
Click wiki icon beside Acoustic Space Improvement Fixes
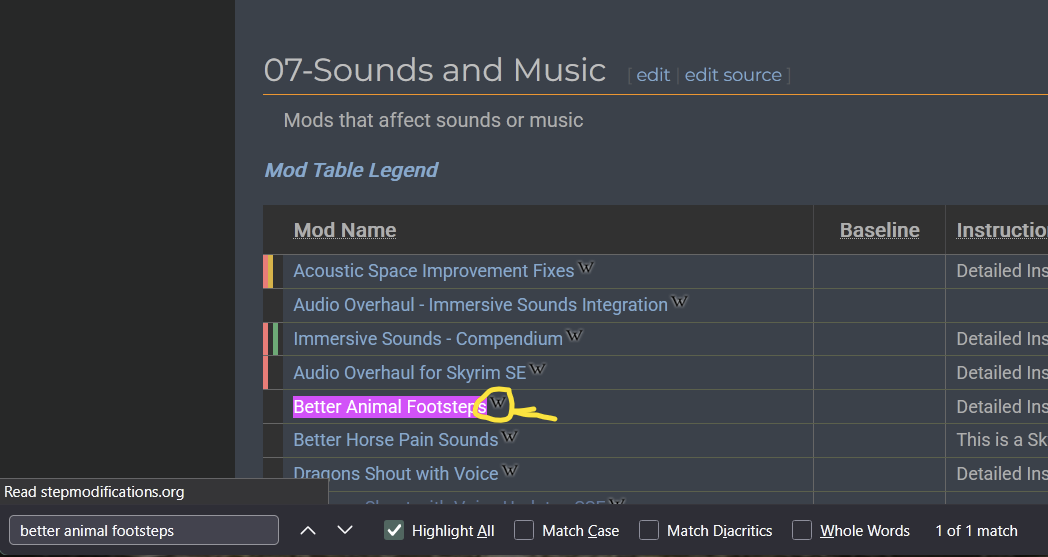click(586, 268)
